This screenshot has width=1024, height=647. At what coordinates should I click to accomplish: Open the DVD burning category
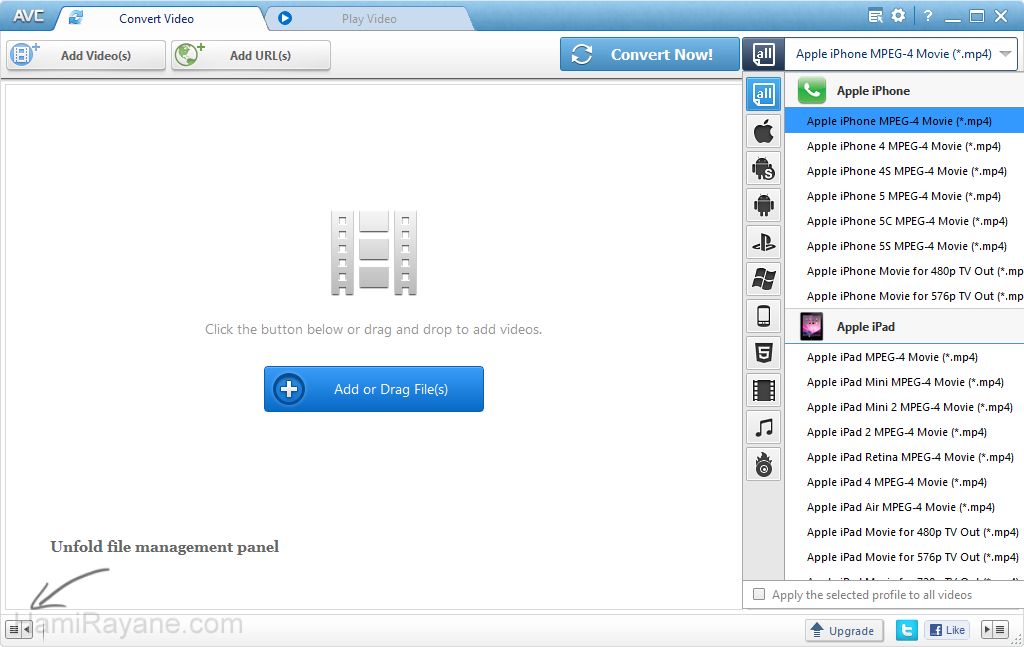[763, 465]
